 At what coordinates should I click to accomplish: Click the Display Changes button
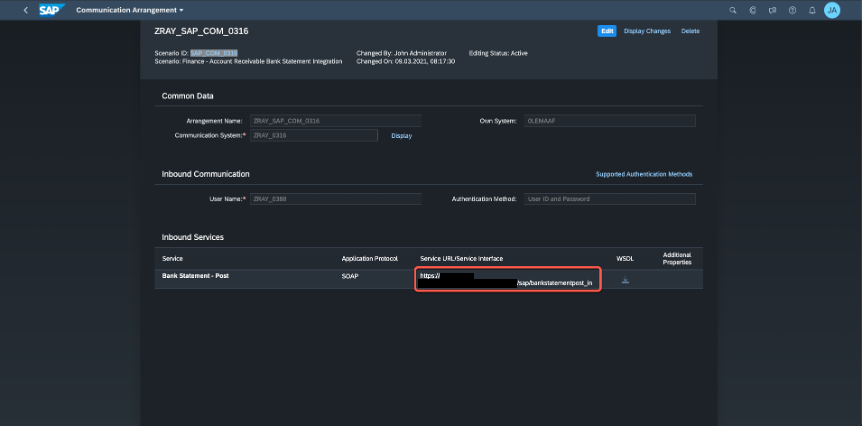click(647, 31)
